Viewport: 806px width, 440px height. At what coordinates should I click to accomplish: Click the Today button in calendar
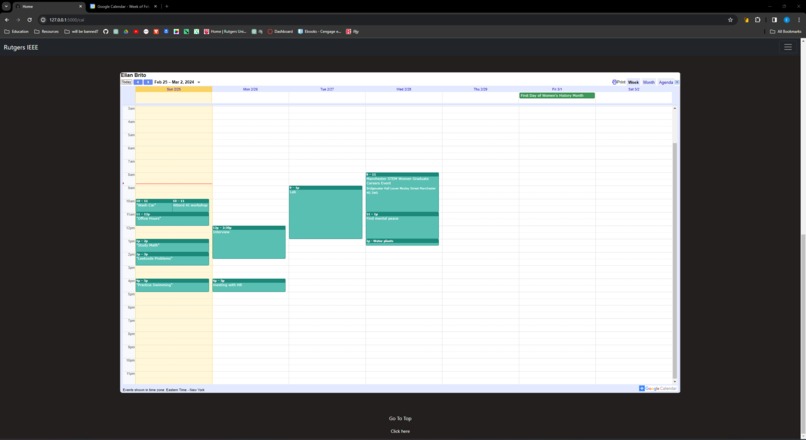[126, 82]
